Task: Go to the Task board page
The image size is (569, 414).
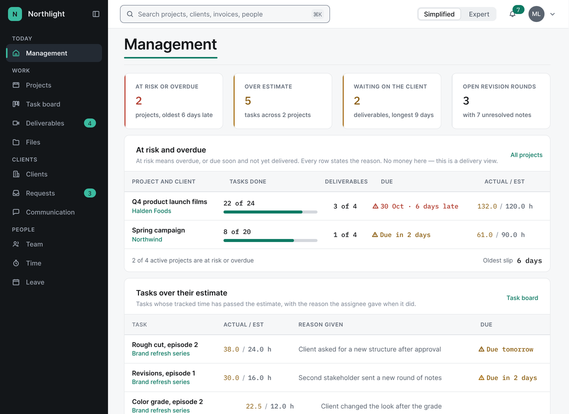Action: coord(43,104)
